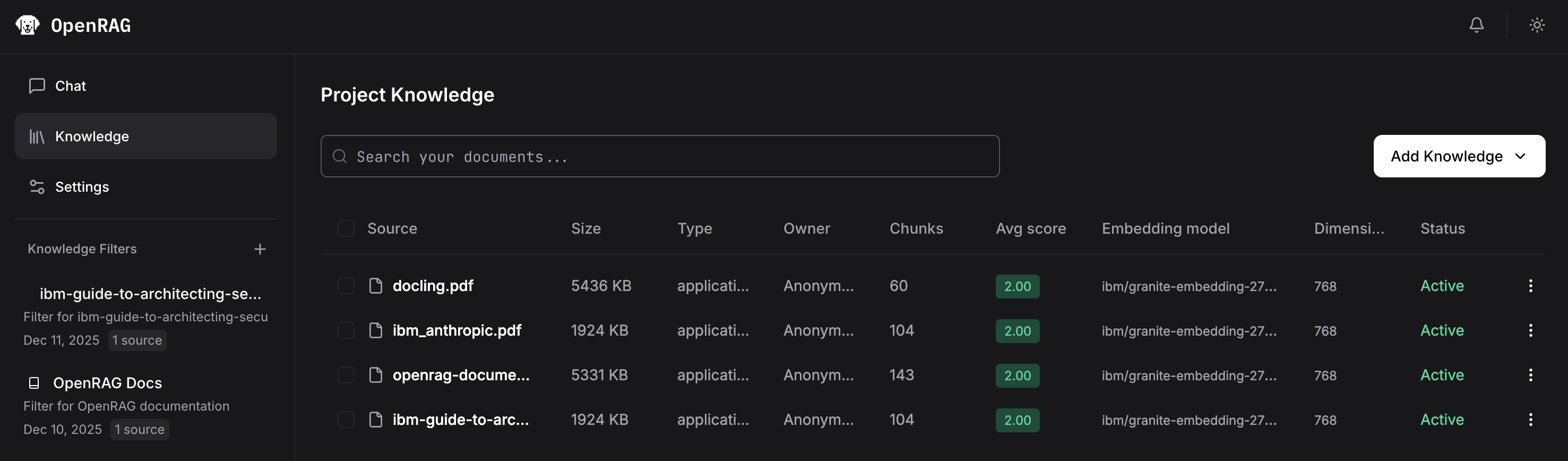Click the 2.00 score badge for docling.pdf
Viewport: 1568px width, 461px height.
(x=1017, y=286)
